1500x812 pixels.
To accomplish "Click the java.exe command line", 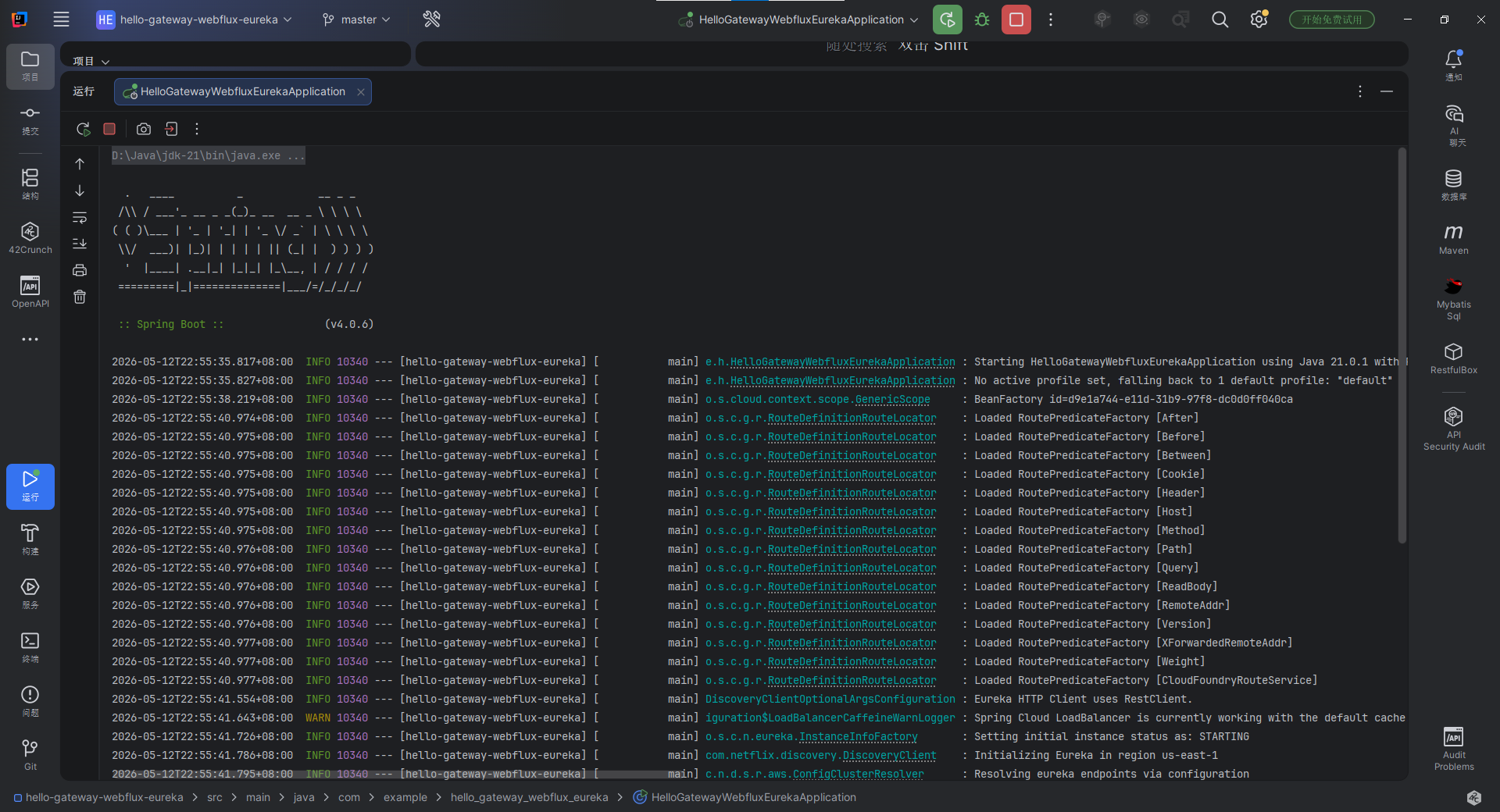I will pos(208,155).
